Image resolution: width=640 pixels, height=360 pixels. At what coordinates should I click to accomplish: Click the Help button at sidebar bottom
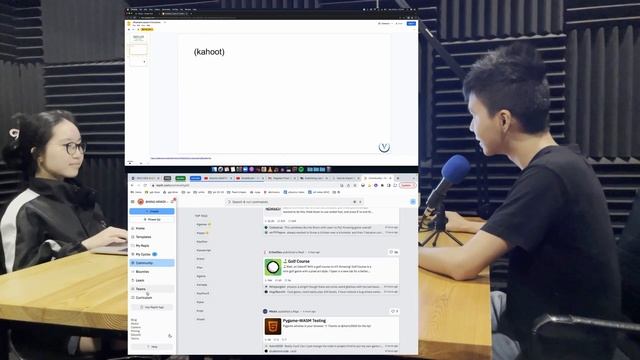point(152,347)
